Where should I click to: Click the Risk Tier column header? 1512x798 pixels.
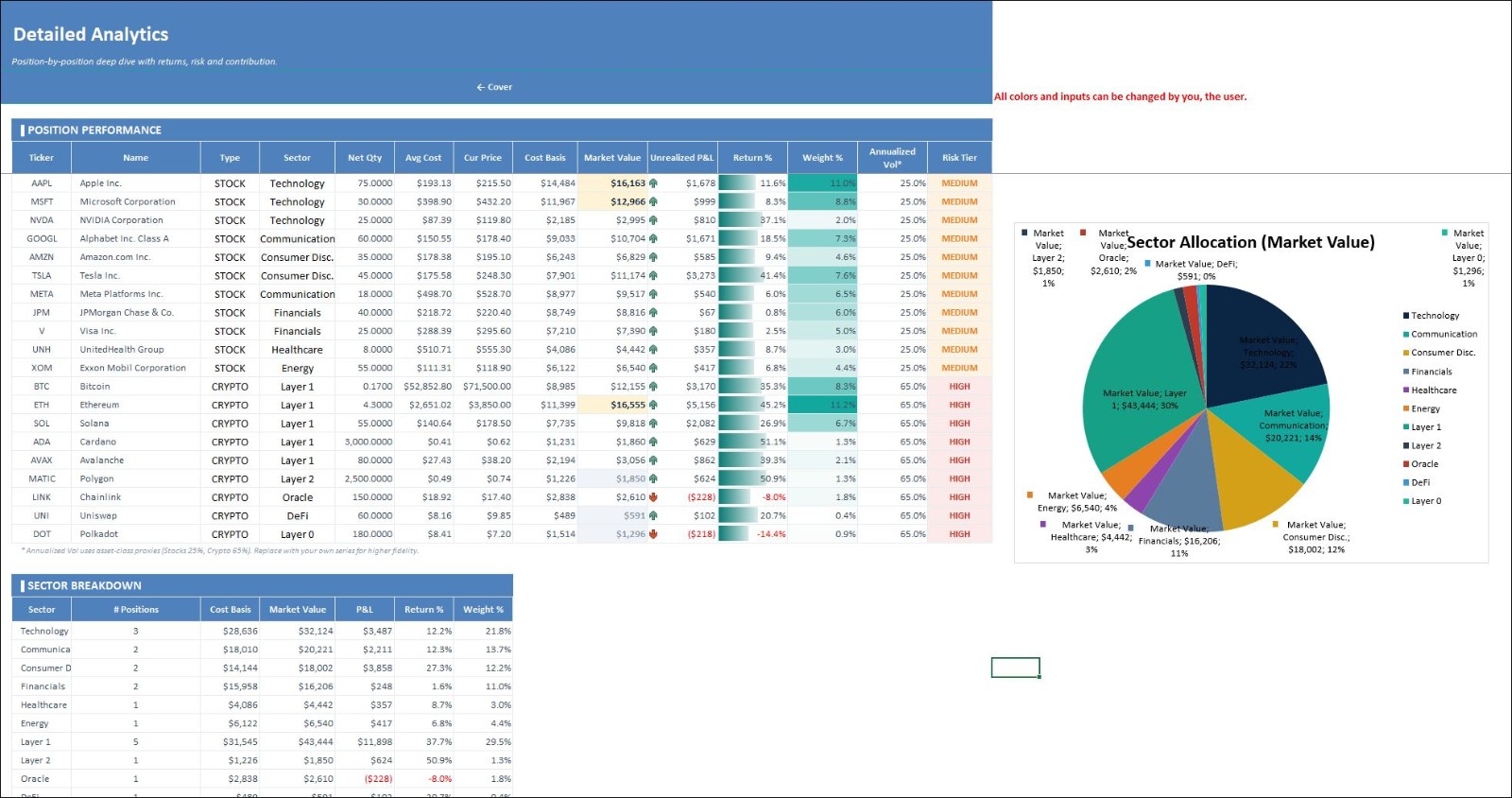[x=959, y=158]
